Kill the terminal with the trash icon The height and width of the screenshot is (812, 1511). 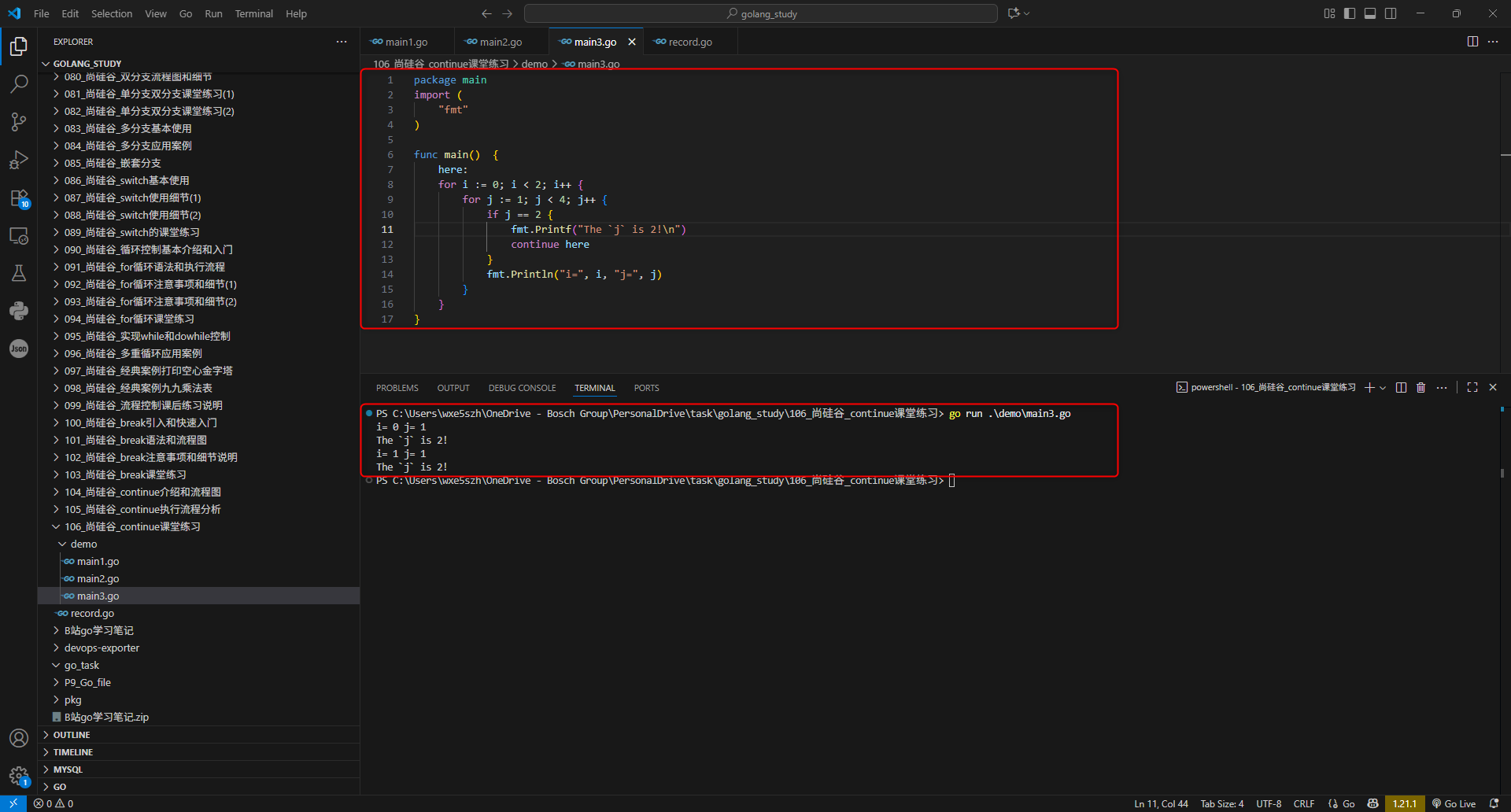pyautogui.click(x=1420, y=387)
